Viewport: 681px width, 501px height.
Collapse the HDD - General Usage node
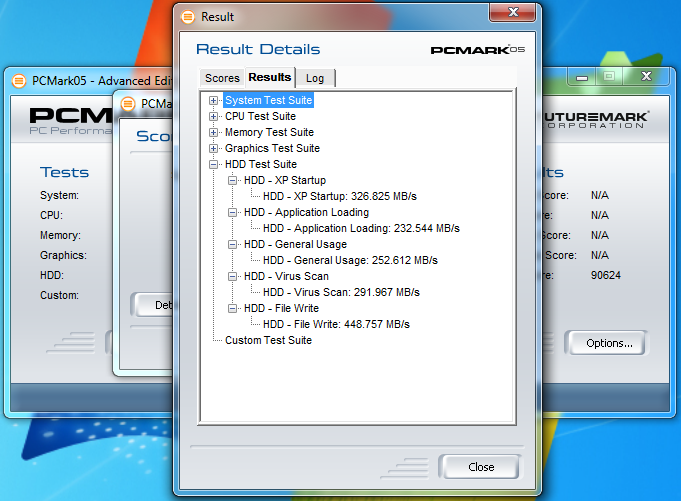pos(232,244)
